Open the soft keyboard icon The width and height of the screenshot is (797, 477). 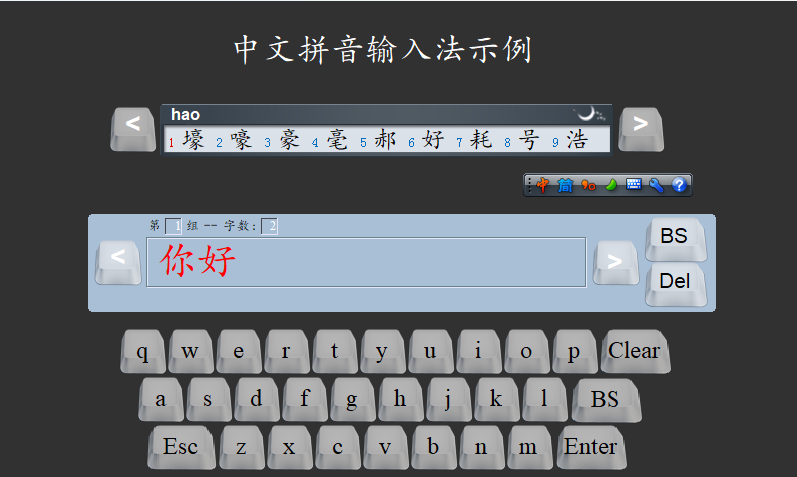634,185
